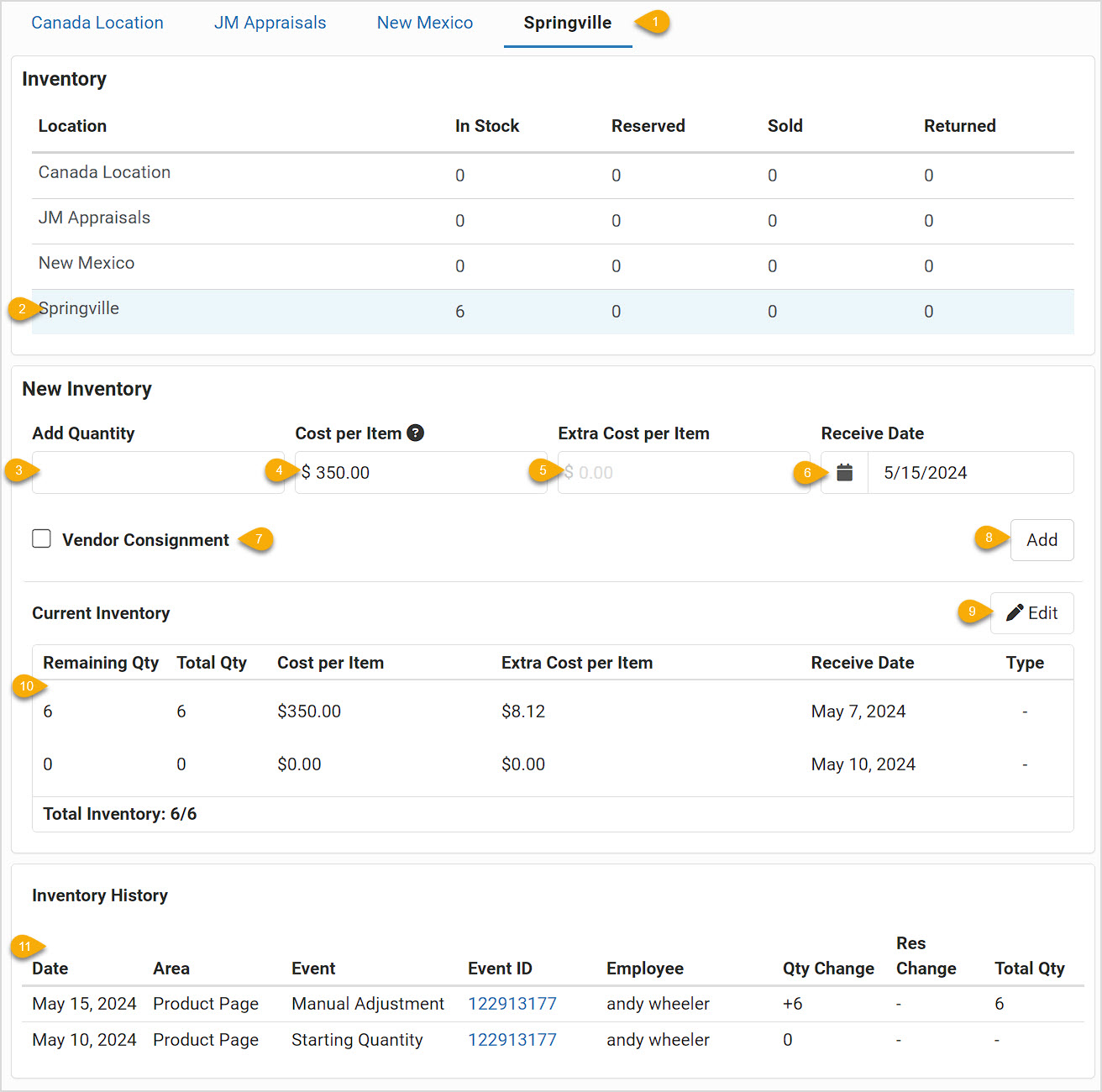Click Product Page in the Manual Adjustment row
Image resolution: width=1102 pixels, height=1092 pixels.
(x=206, y=1004)
